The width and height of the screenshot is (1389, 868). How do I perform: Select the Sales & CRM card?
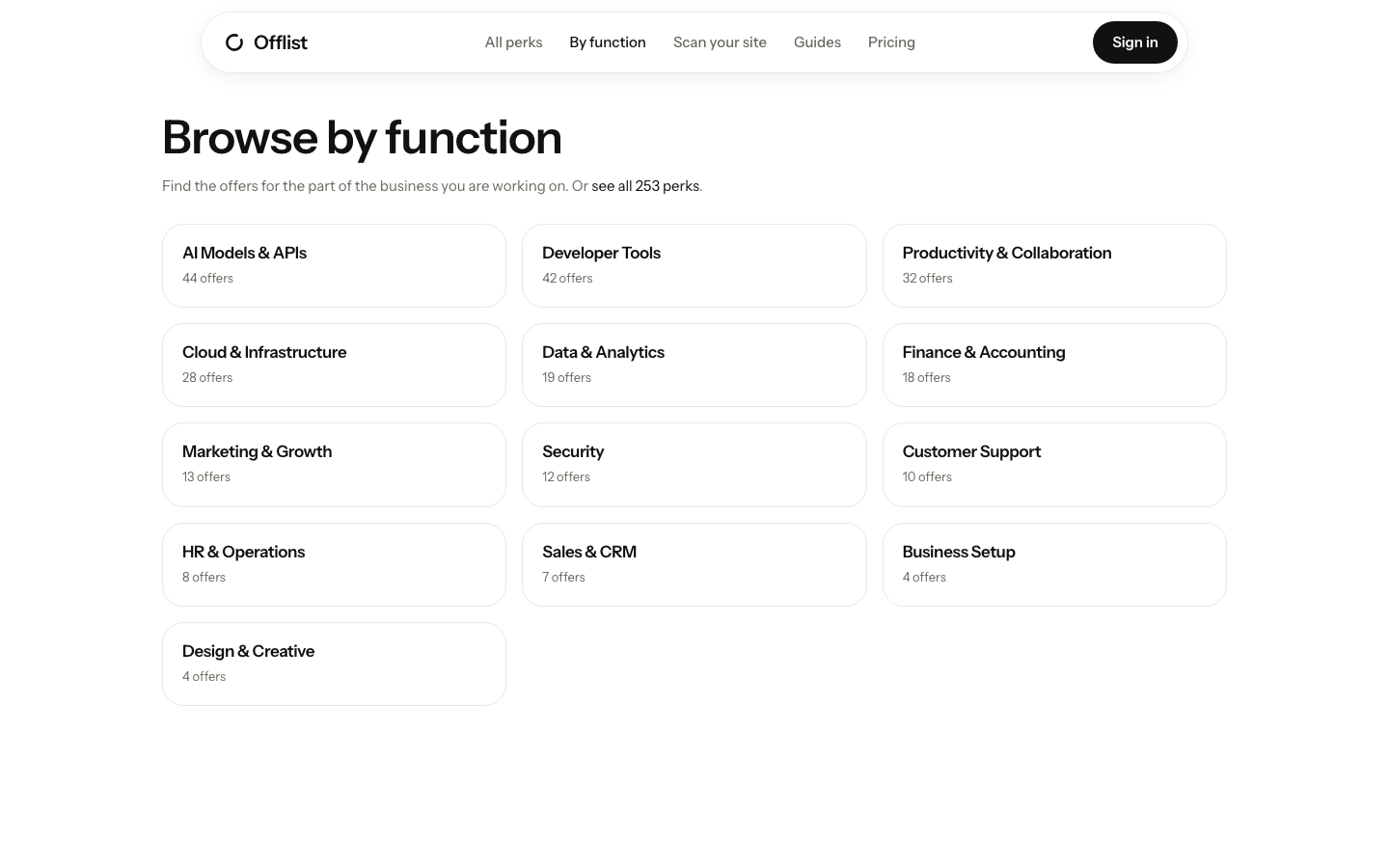[x=694, y=565]
